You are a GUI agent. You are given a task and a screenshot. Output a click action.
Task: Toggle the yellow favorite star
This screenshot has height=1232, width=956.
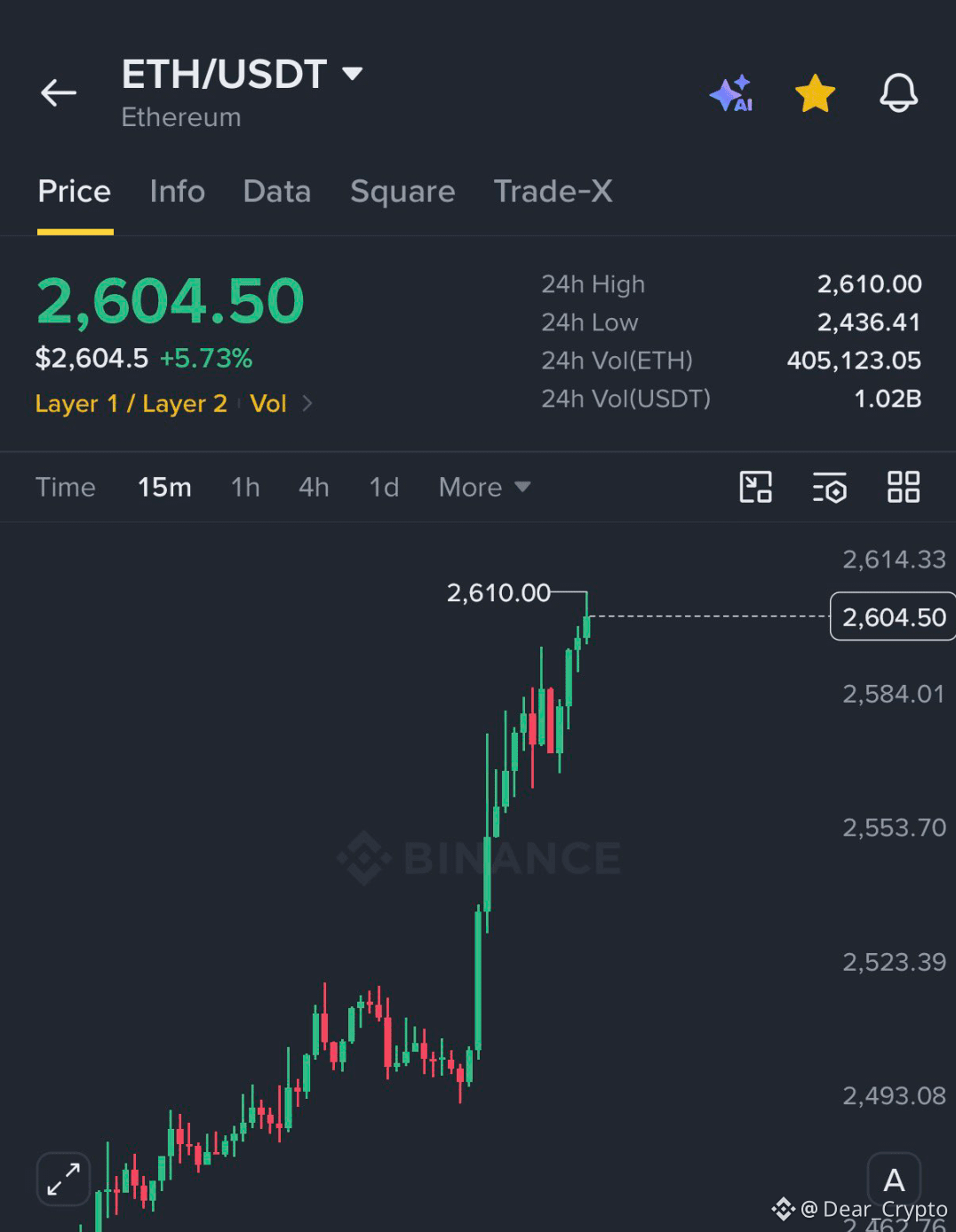815,93
